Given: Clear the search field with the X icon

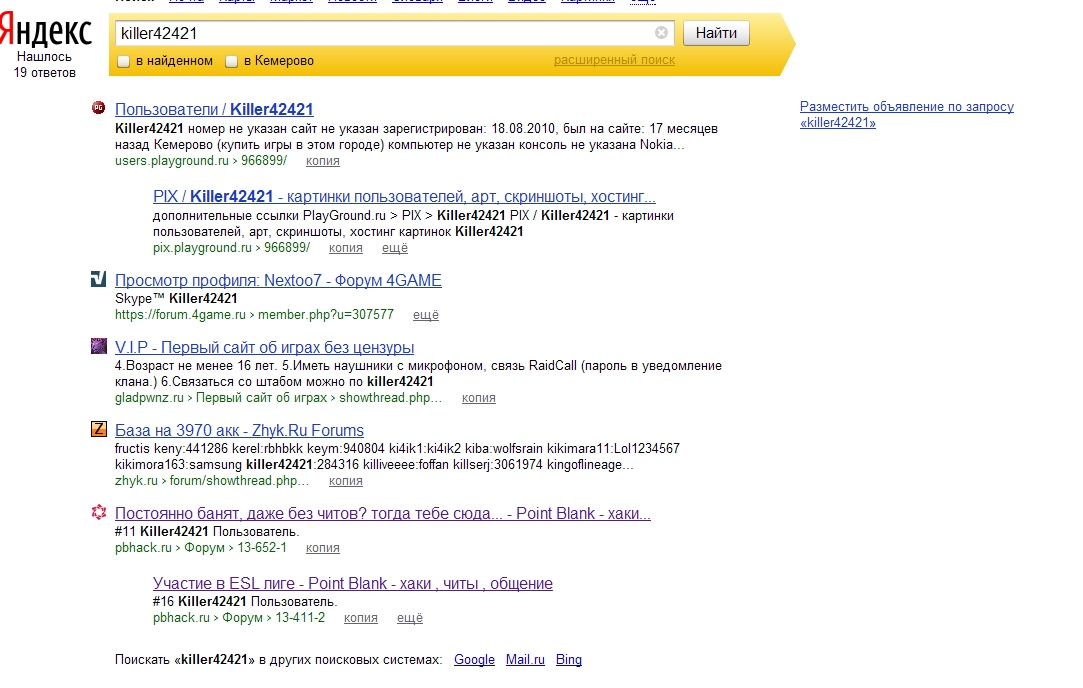Looking at the screenshot, I should coord(661,33).
